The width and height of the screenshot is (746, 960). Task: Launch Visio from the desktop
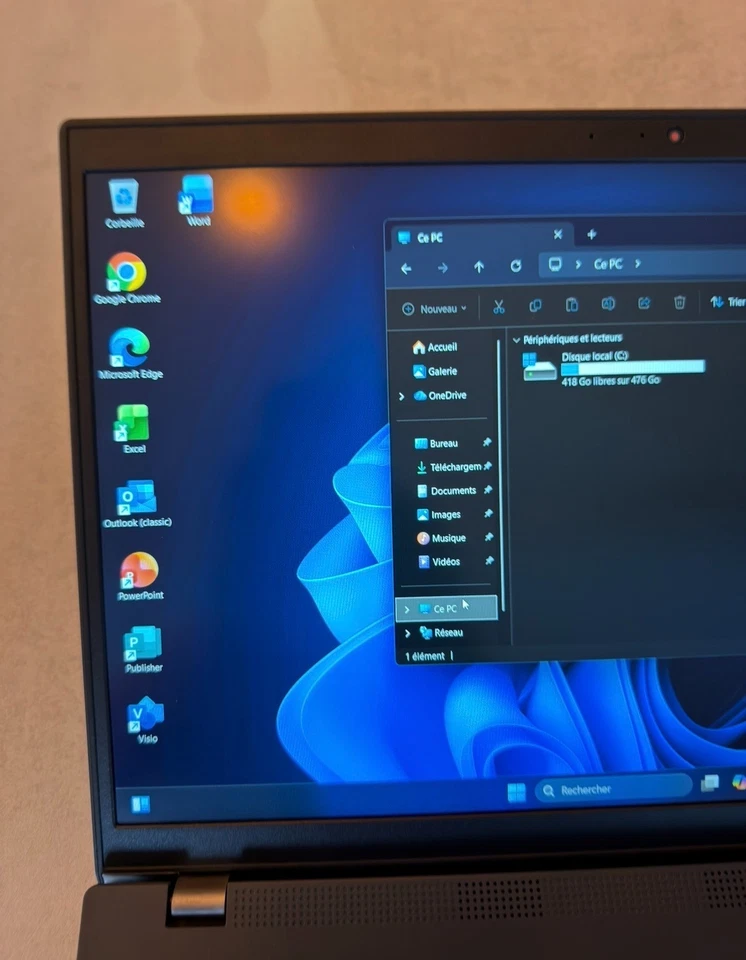point(146,720)
